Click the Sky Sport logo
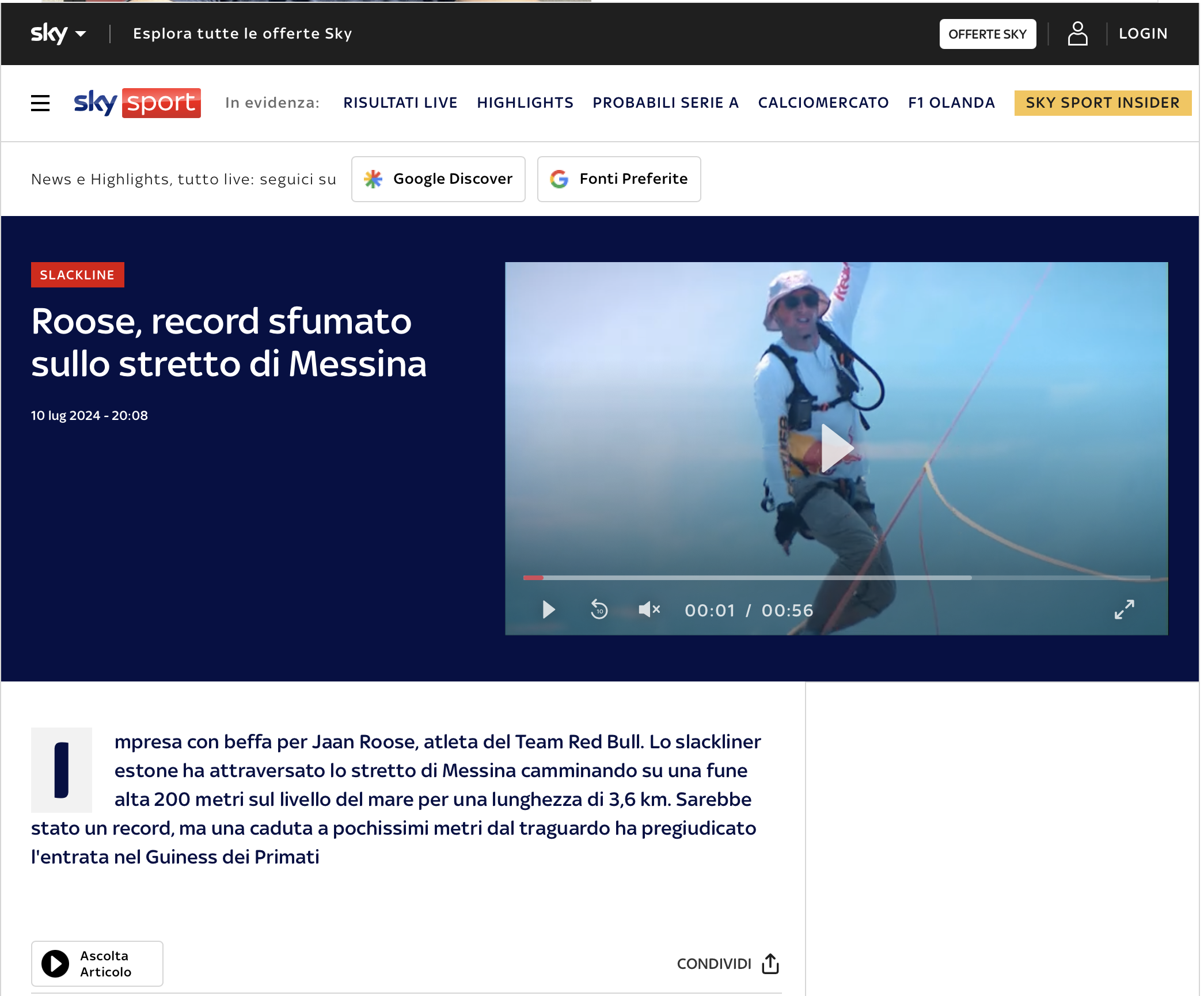The image size is (1204, 996). (137, 103)
